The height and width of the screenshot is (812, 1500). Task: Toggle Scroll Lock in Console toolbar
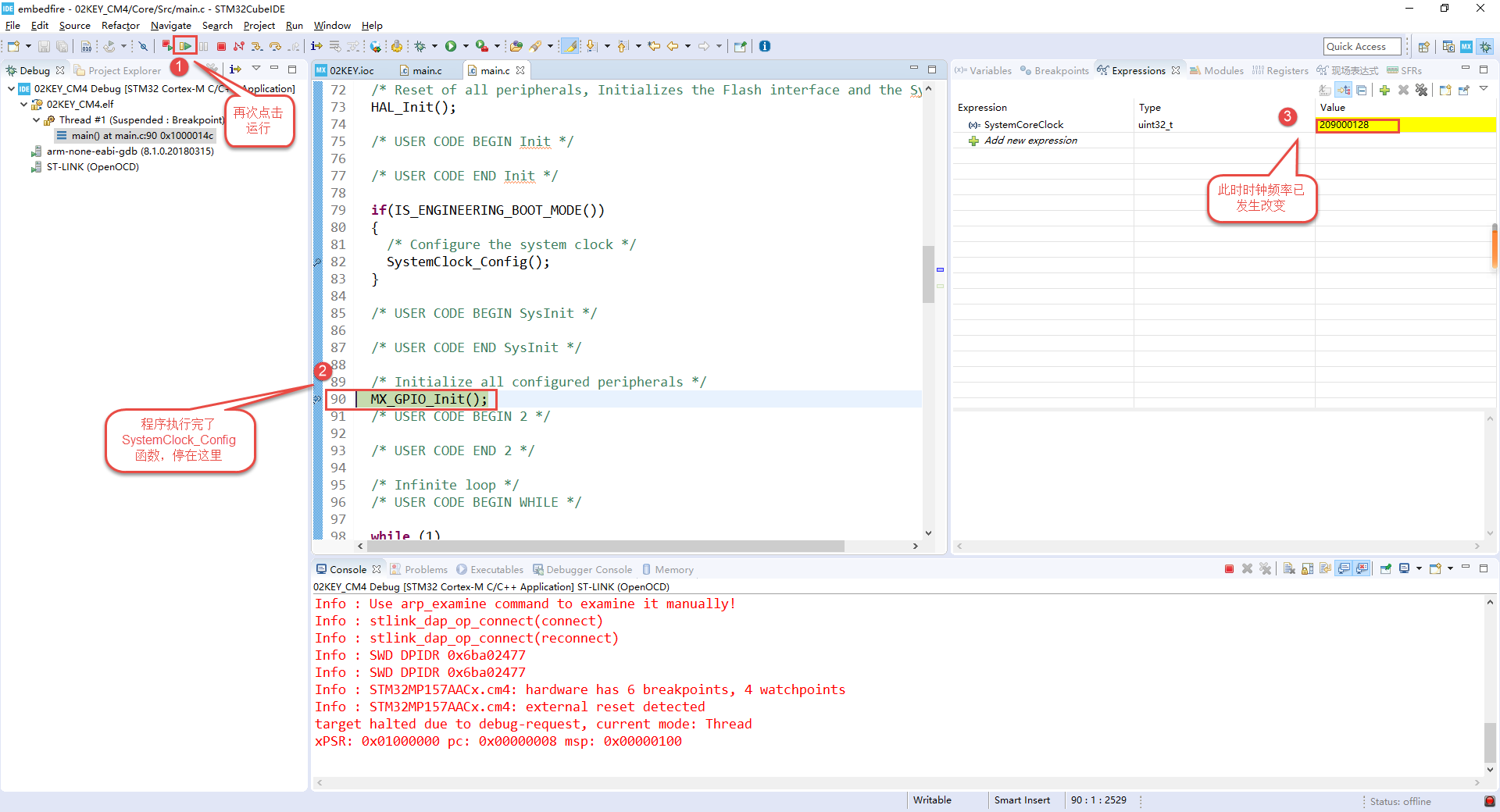click(1307, 568)
